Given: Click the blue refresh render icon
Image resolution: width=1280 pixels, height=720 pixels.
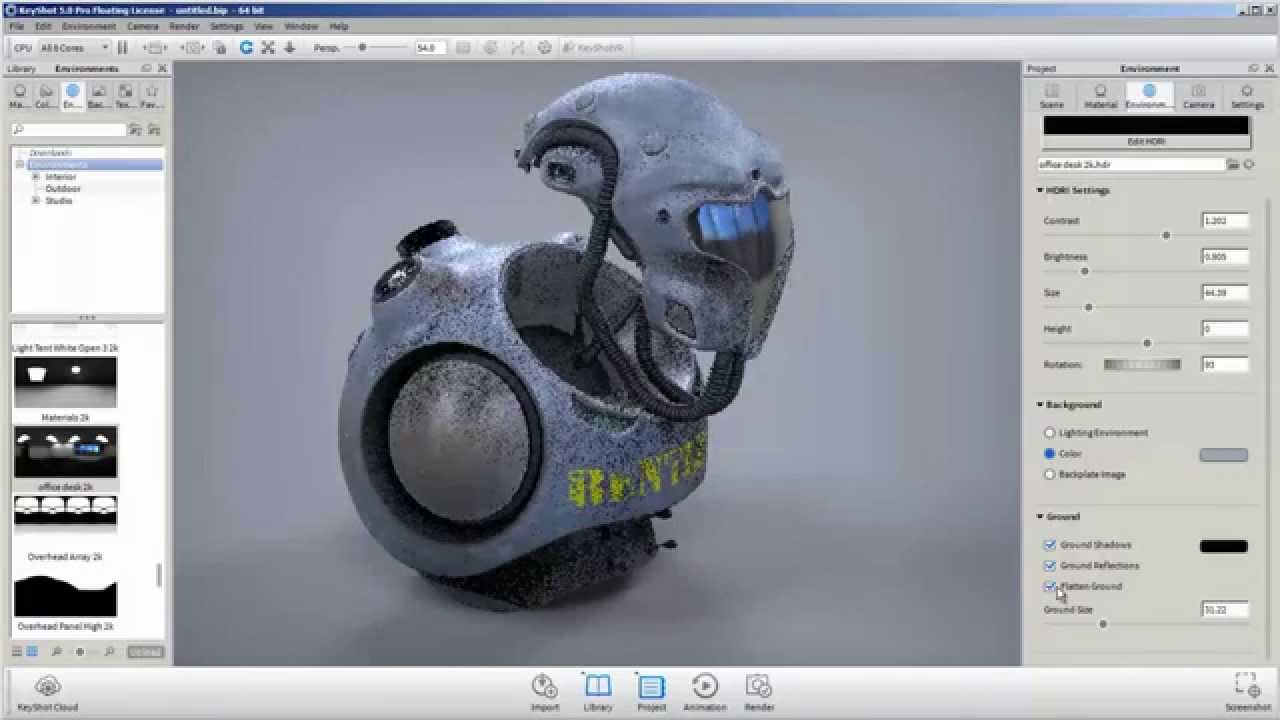Looking at the screenshot, I should tap(246, 47).
